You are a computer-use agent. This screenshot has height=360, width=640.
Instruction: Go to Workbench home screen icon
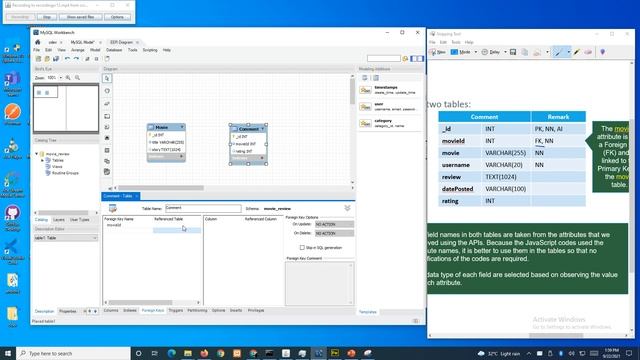tap(38, 42)
